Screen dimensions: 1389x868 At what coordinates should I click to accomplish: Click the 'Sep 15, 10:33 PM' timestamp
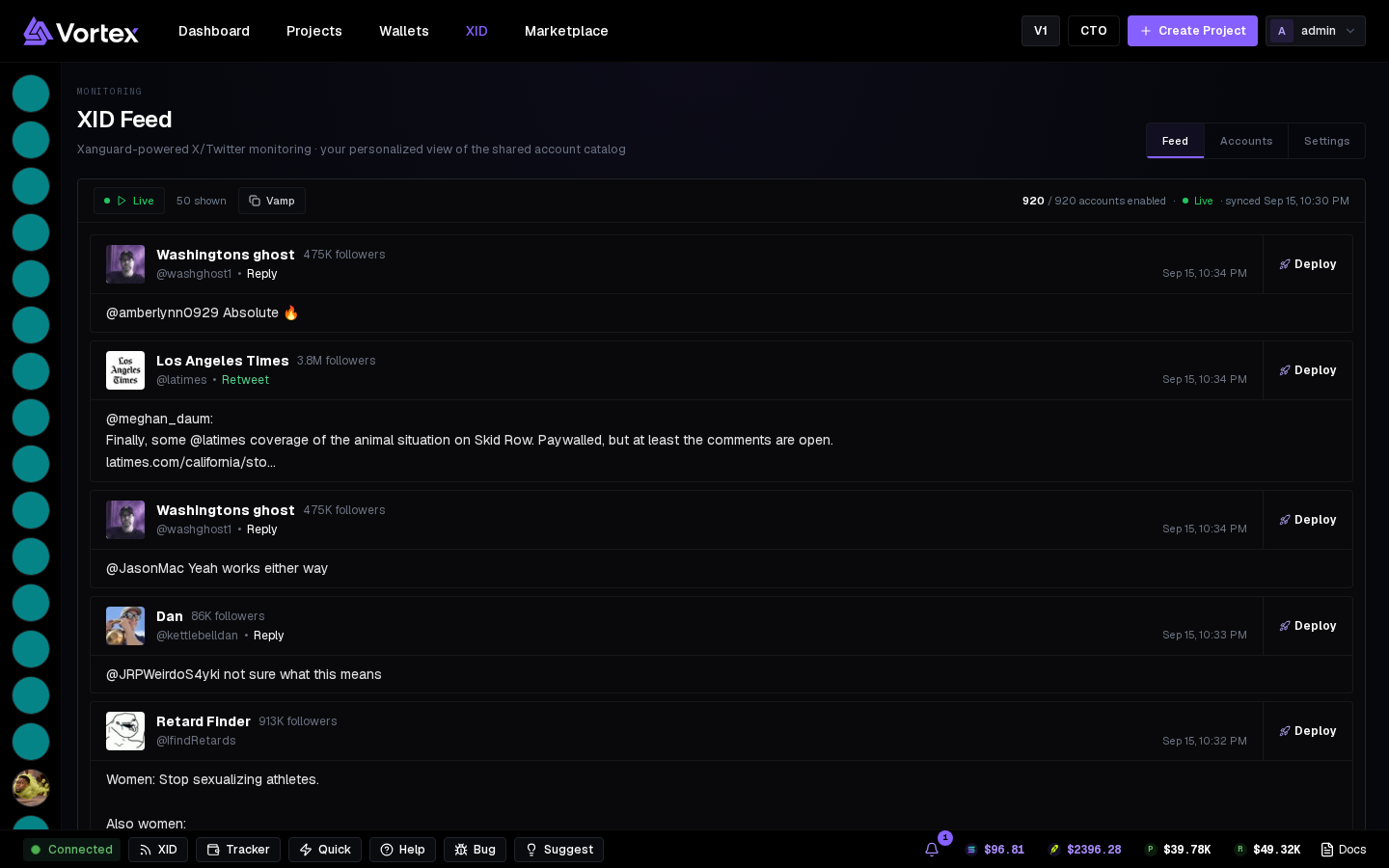tap(1205, 635)
